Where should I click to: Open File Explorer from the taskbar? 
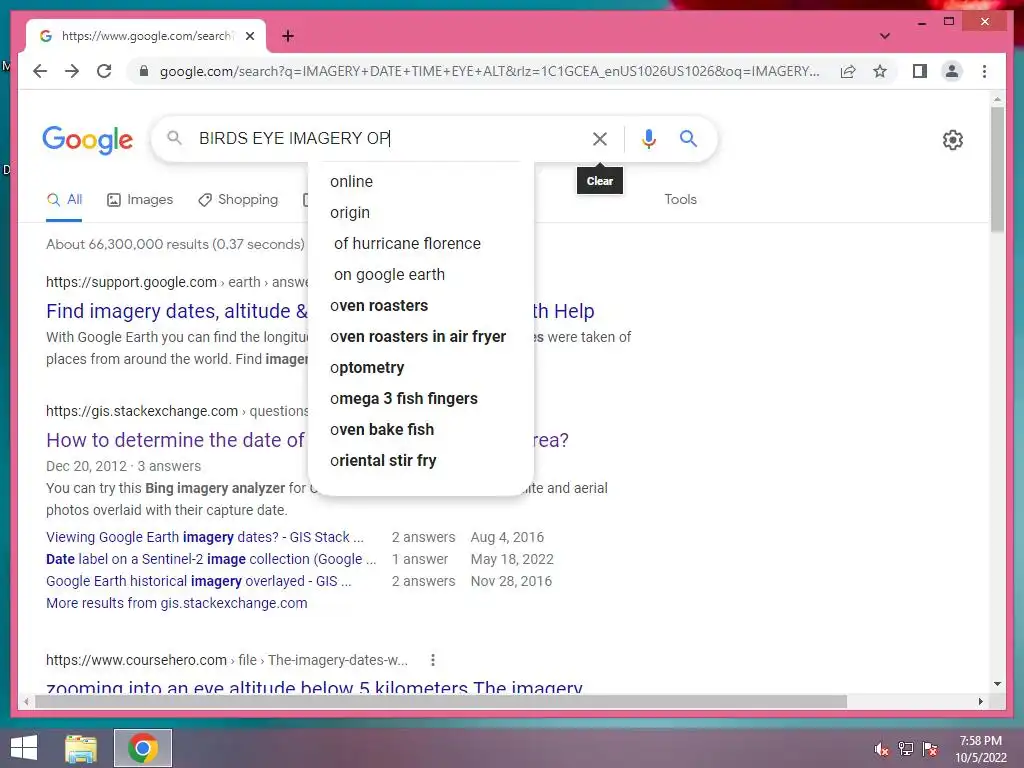[x=81, y=748]
